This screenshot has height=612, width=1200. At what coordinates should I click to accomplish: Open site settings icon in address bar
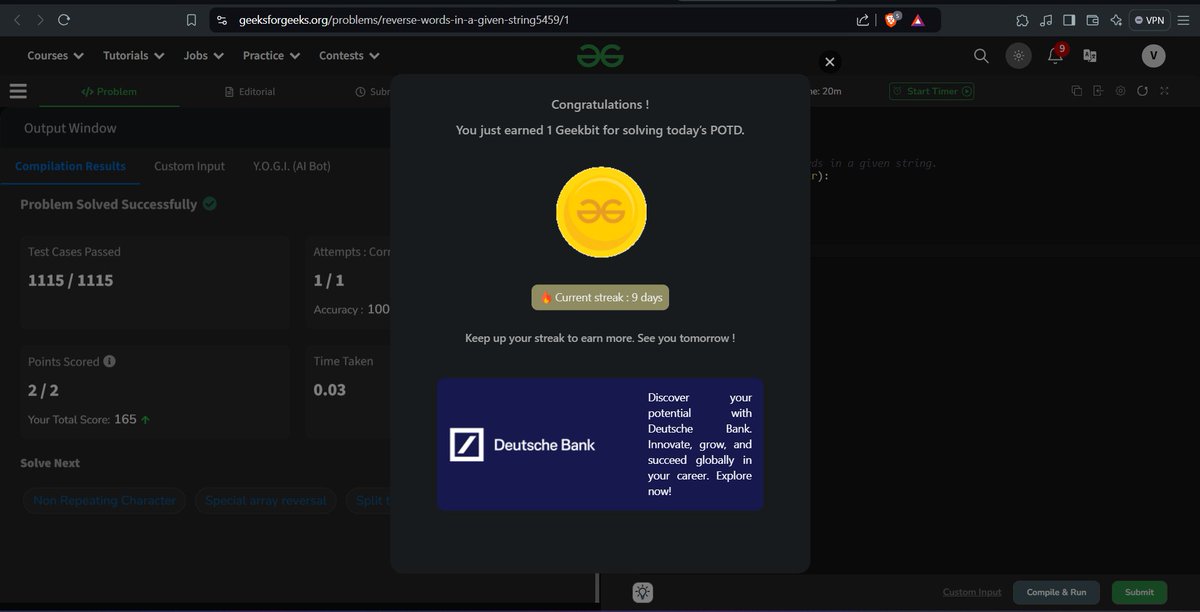tap(222, 19)
